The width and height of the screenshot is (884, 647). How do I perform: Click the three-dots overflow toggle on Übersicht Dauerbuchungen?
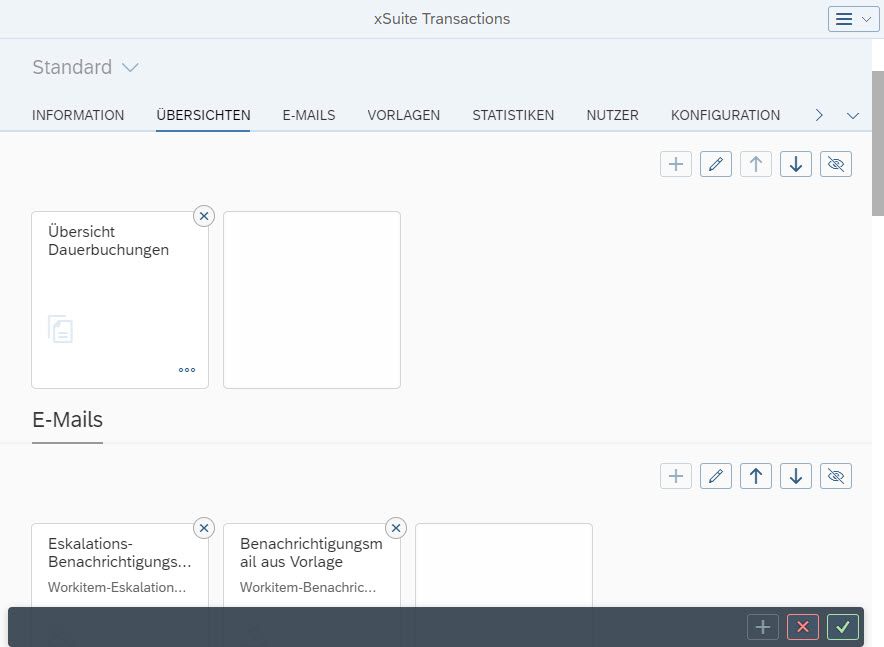(187, 370)
